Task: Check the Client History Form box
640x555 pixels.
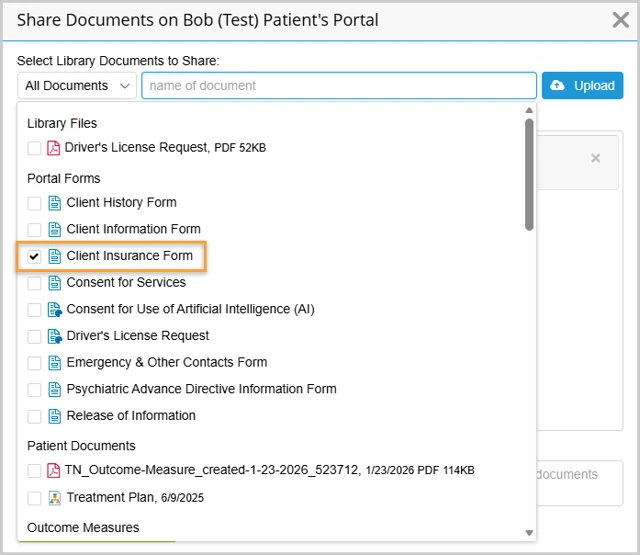Action: pos(34,203)
